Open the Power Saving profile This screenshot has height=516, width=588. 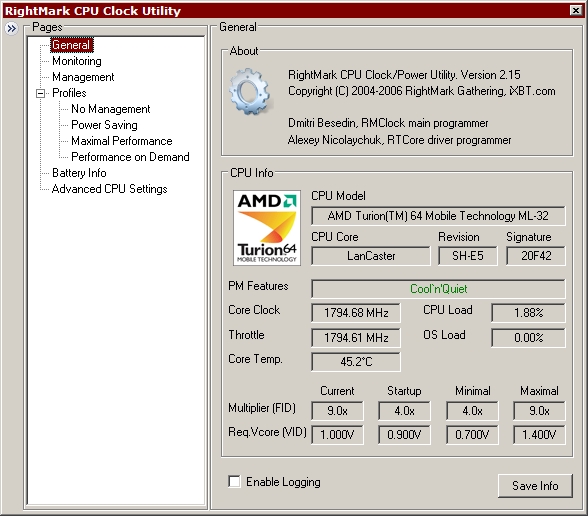click(x=104, y=125)
